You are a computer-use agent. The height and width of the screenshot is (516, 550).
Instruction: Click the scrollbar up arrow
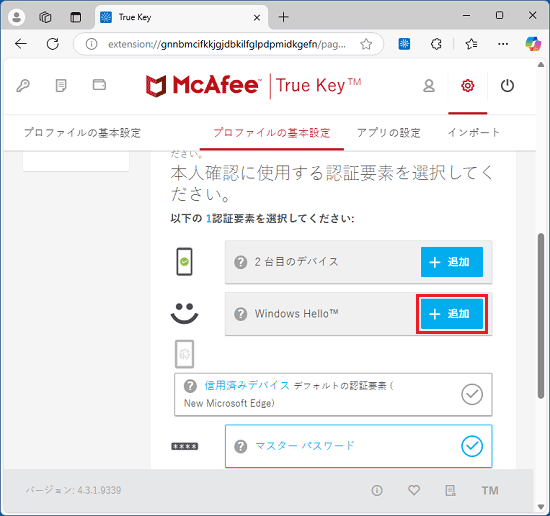[x=541, y=65]
